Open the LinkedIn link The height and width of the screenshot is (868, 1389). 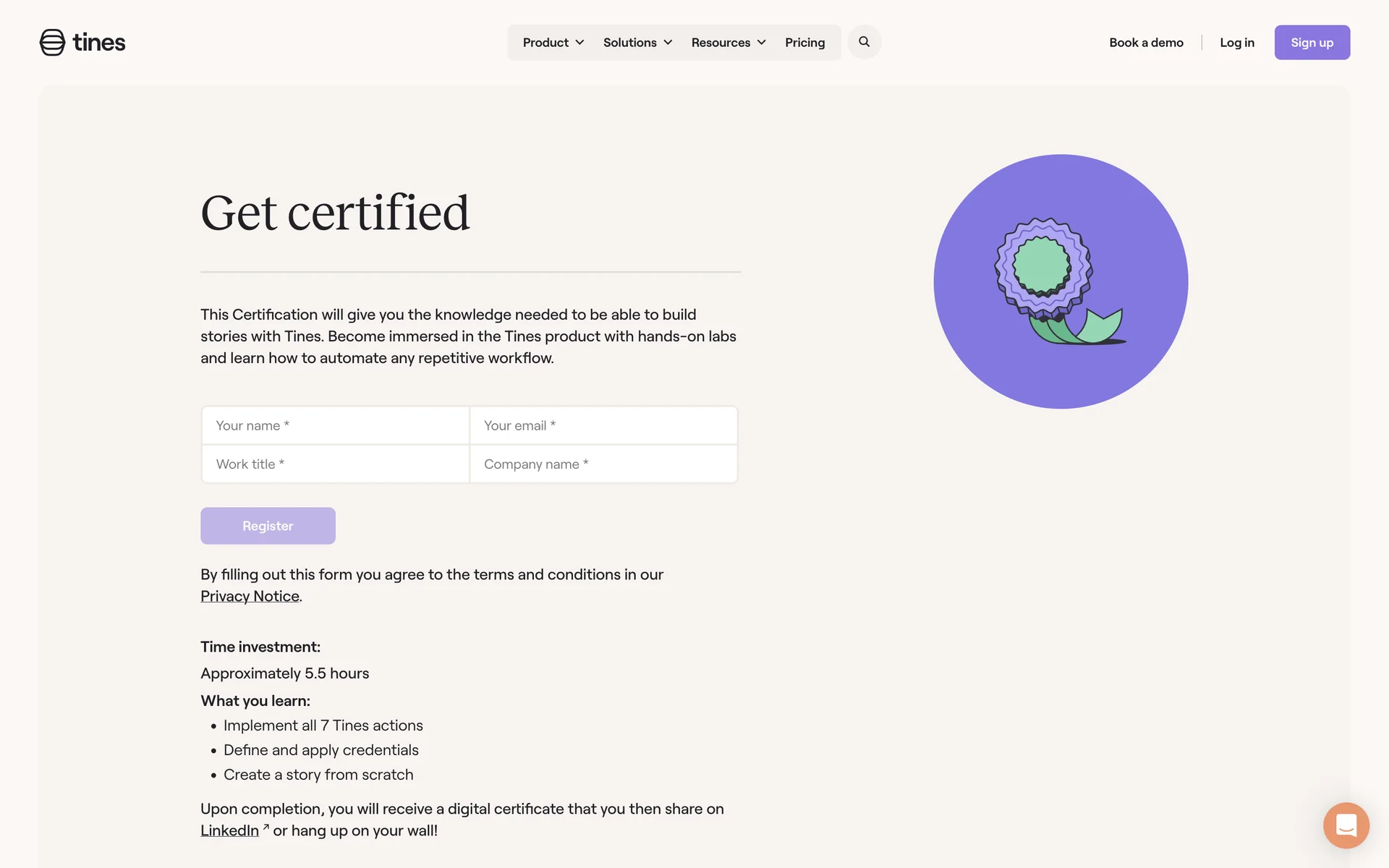pos(229,830)
